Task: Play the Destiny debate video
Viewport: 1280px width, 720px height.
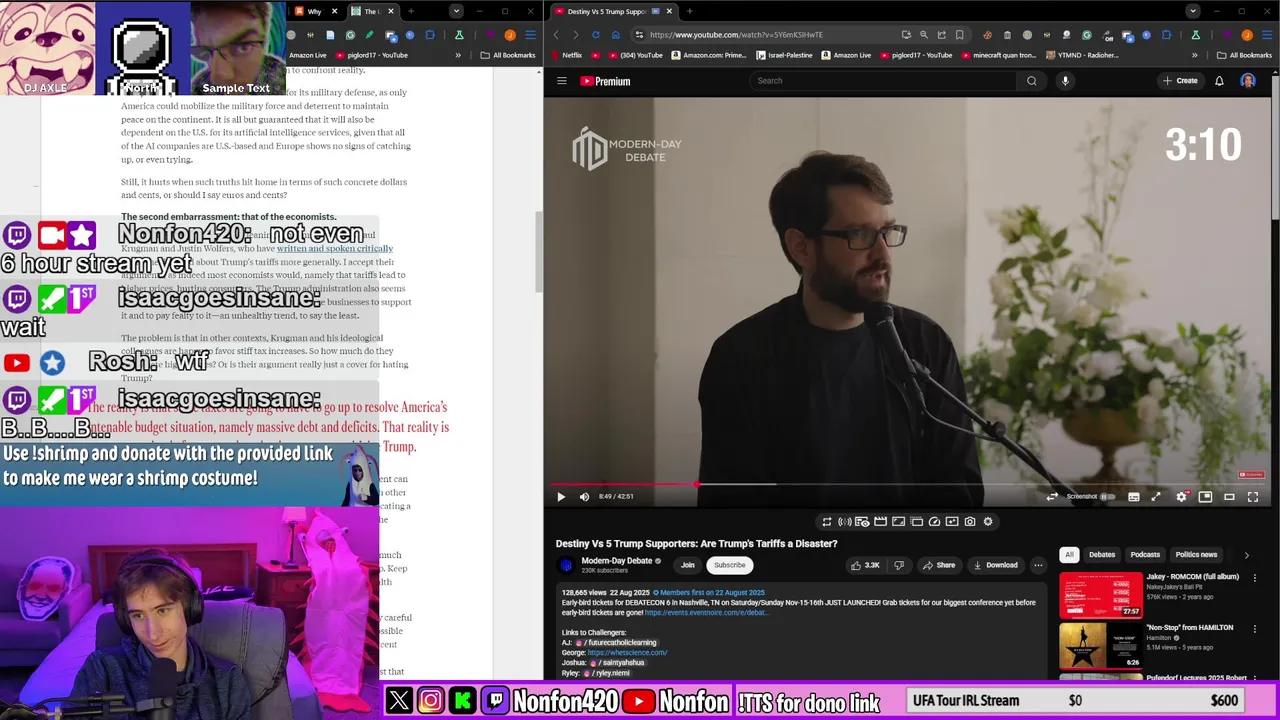Action: tap(561, 497)
